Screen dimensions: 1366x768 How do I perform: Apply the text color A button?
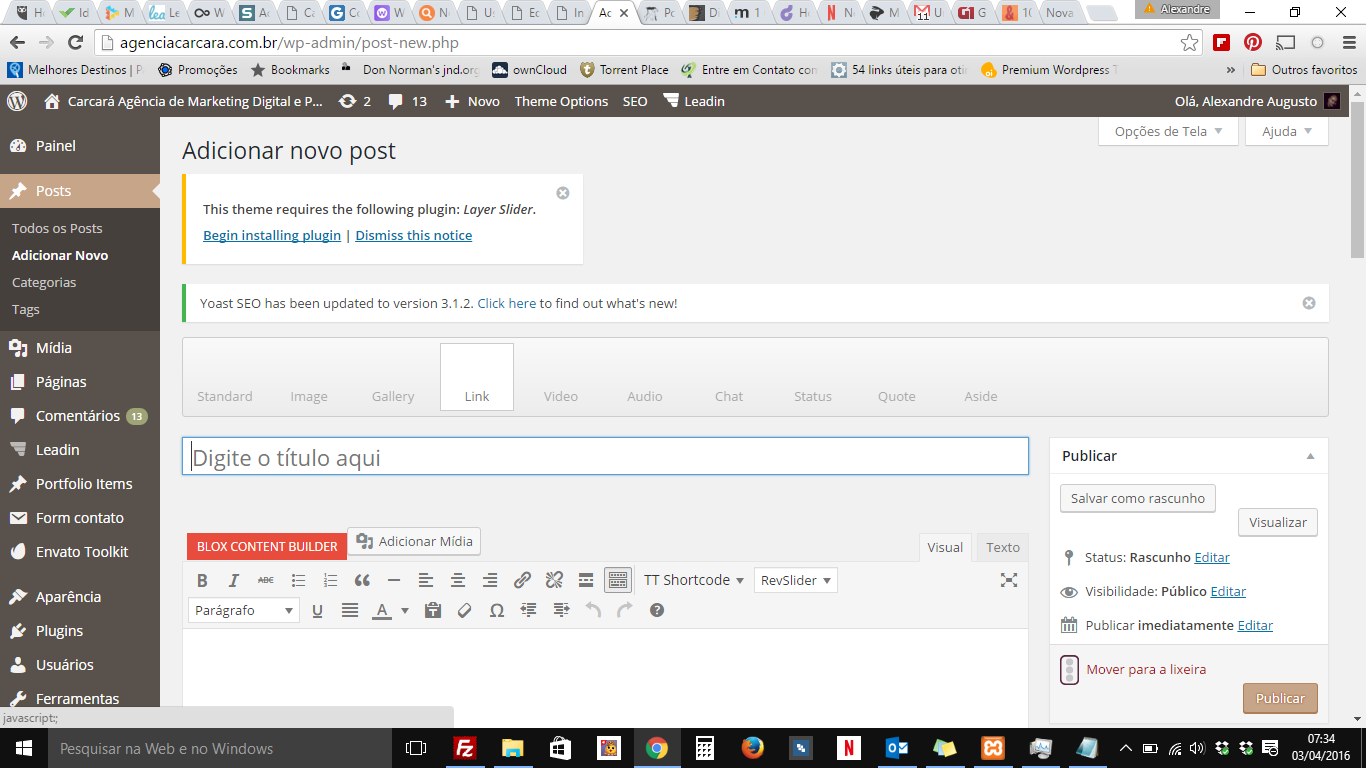[x=381, y=610]
